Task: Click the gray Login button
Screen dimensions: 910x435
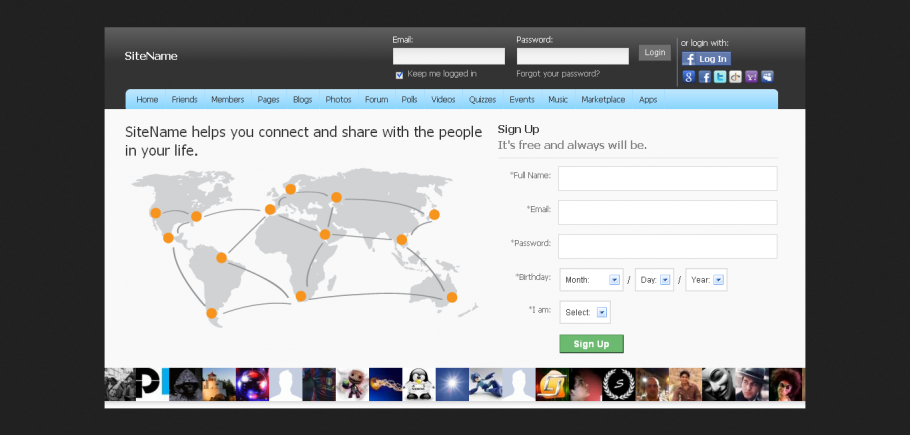Action: point(655,53)
